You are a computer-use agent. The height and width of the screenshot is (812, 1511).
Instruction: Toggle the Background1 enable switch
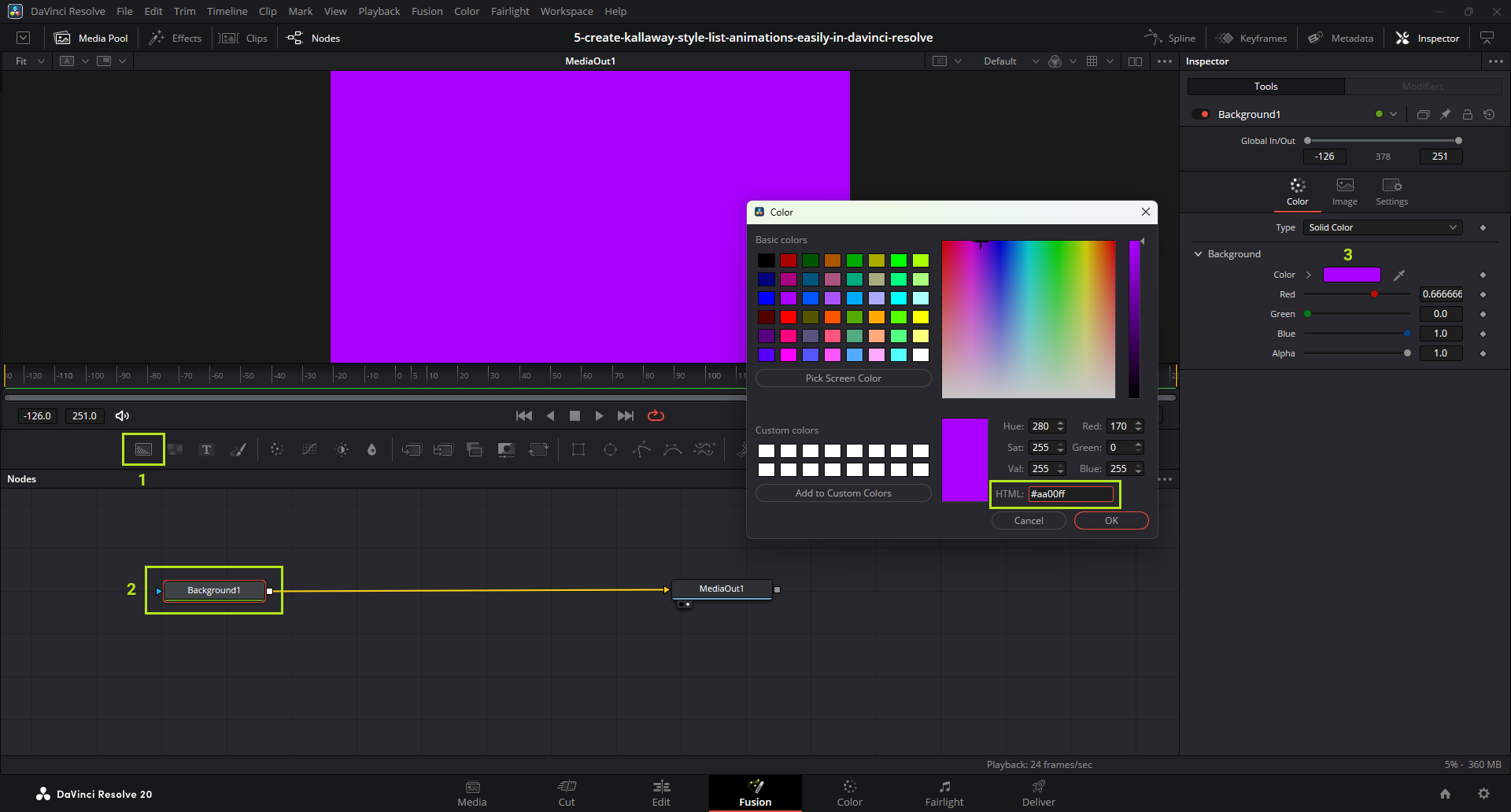click(1200, 114)
